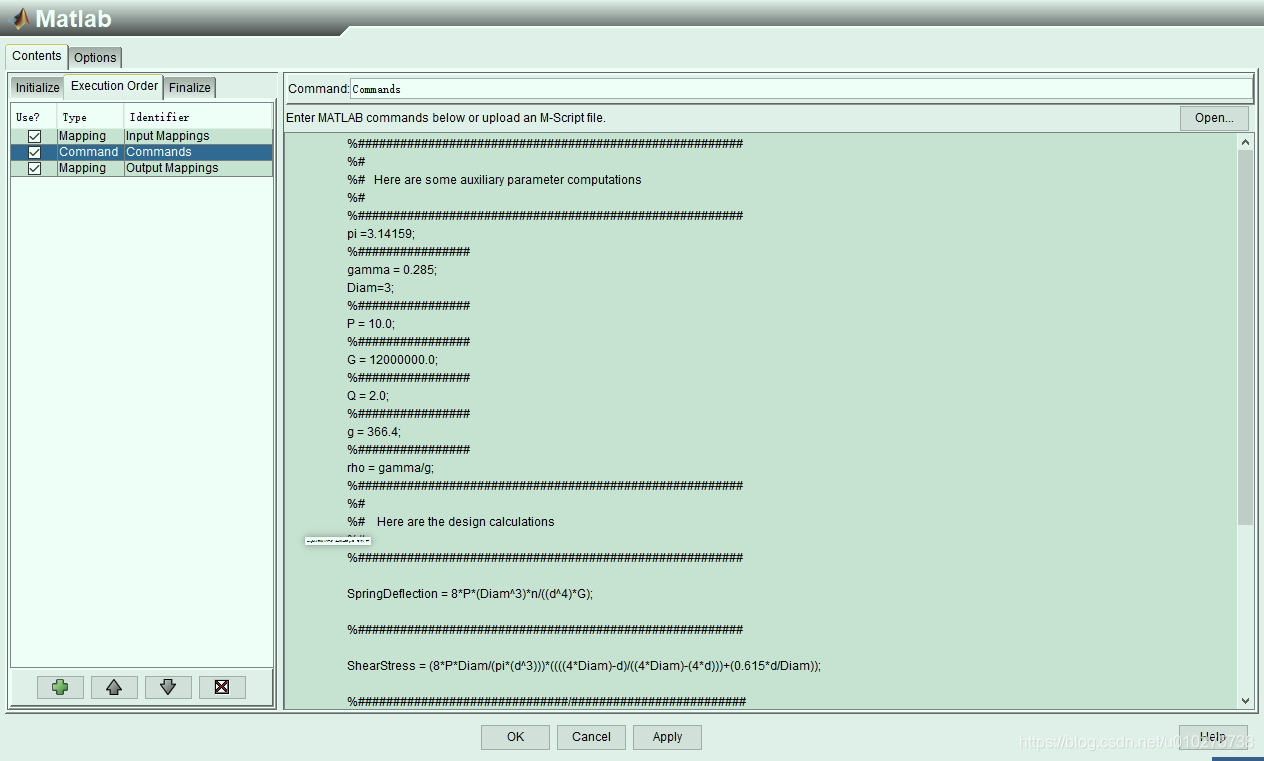Screen dimensions: 1264x761
Task: Click the Apply button
Action: [x=667, y=737]
